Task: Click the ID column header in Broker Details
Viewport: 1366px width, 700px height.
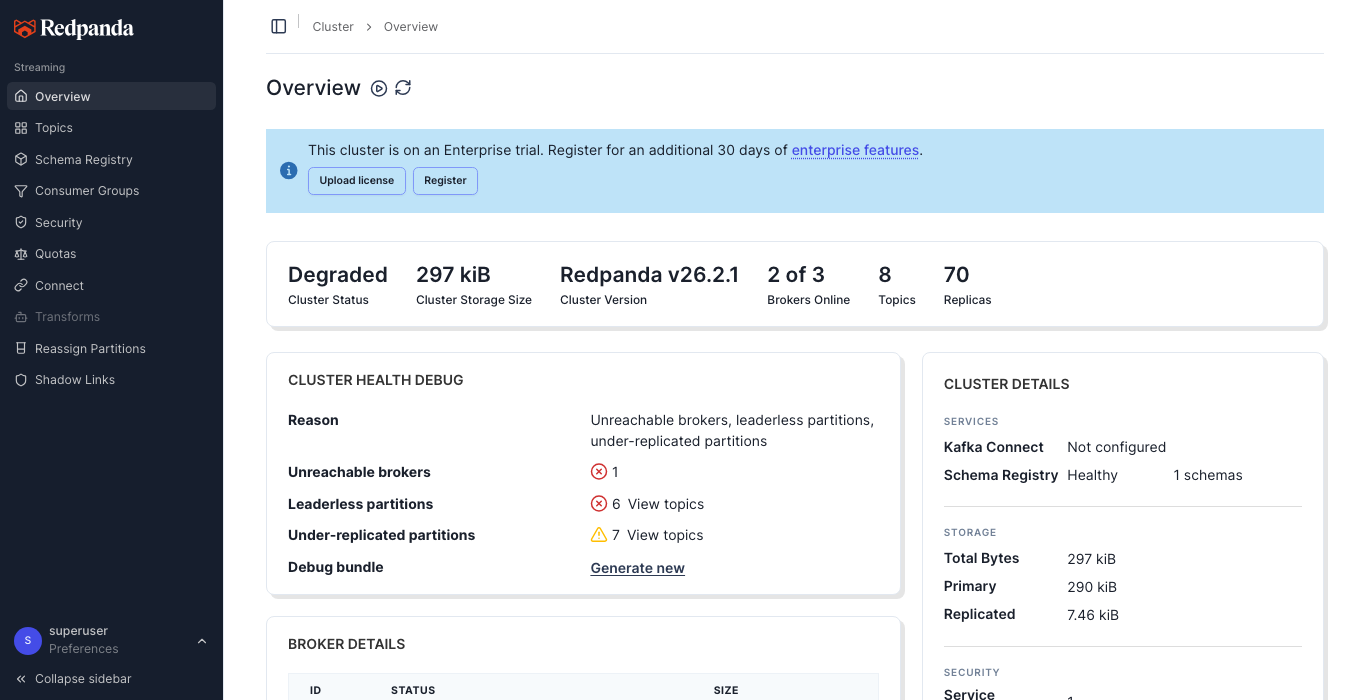Action: pos(316,690)
